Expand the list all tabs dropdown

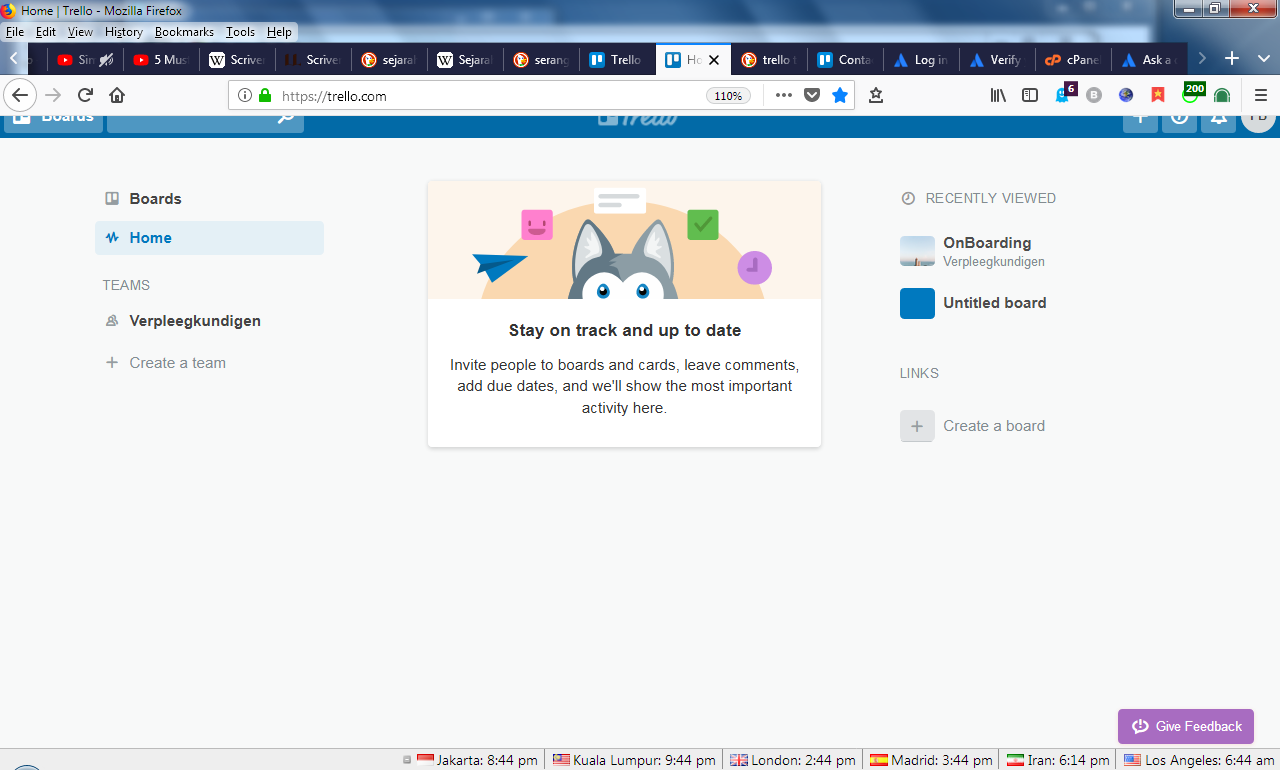pos(1263,59)
